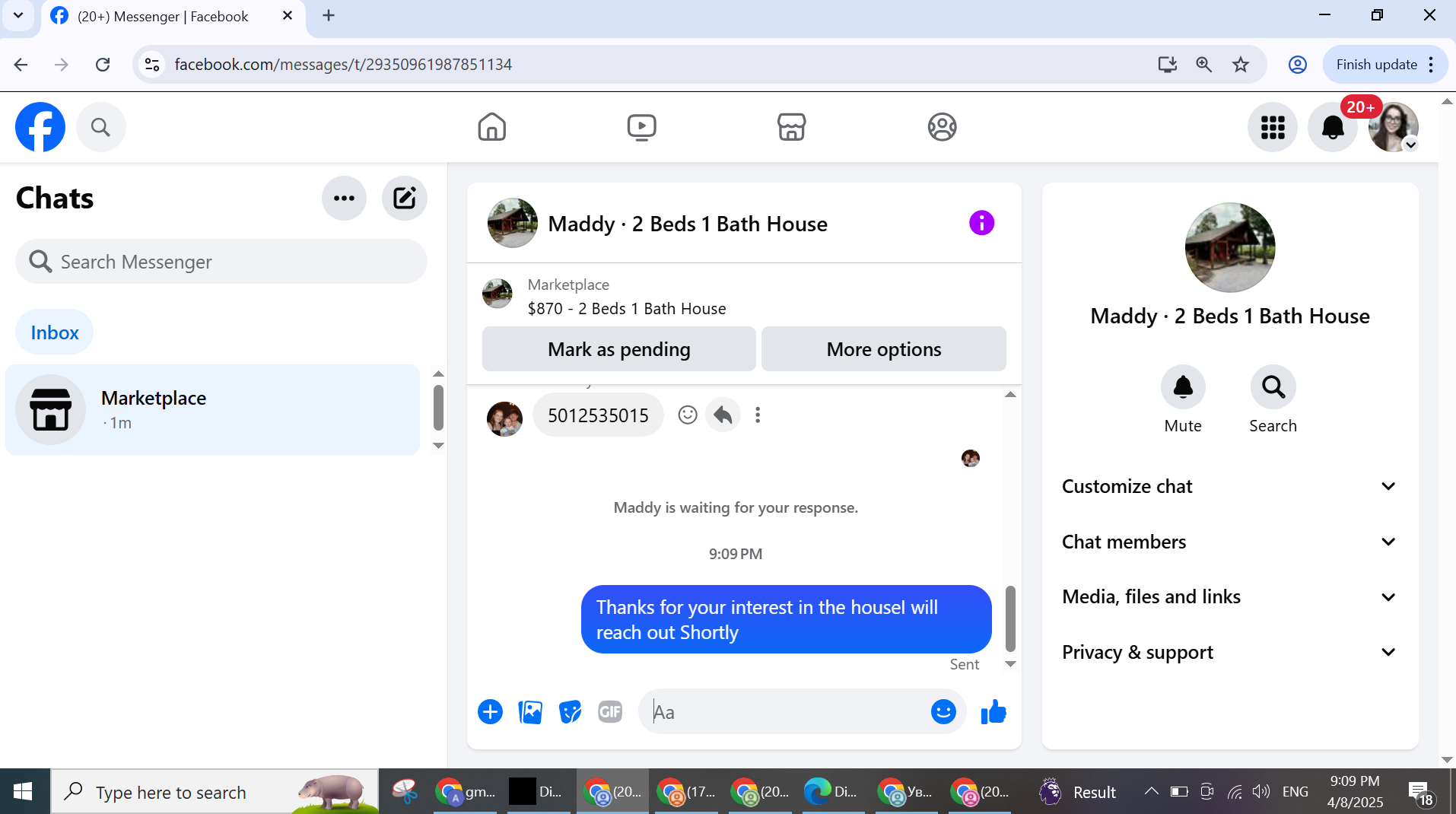The image size is (1456, 814).
Task: Open the Edge taskbar icon
Action: click(x=832, y=792)
